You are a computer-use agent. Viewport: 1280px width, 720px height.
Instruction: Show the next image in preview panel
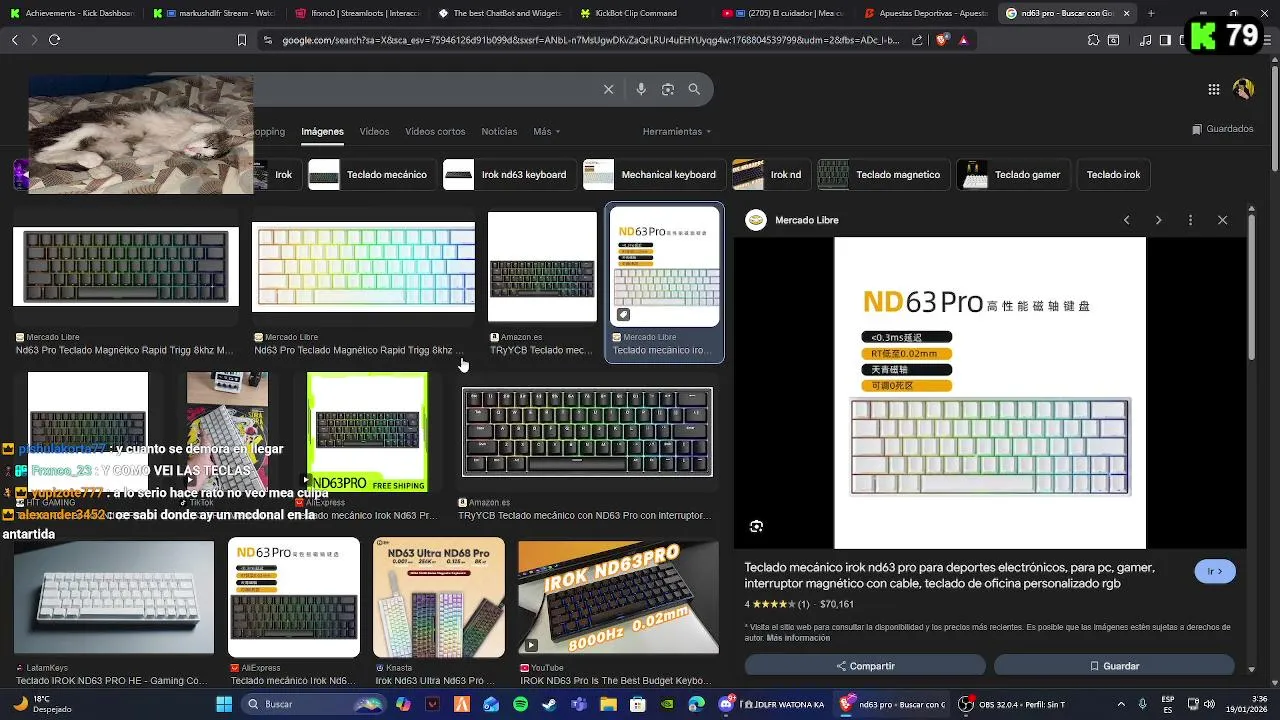(1158, 220)
